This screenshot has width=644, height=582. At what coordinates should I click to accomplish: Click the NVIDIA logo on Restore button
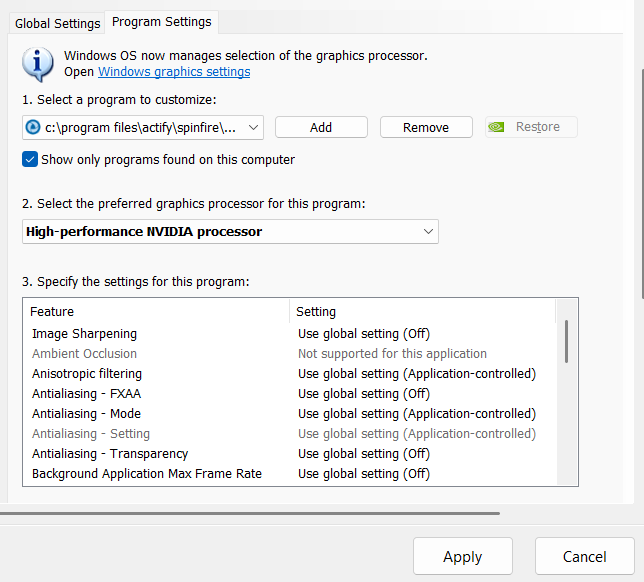pyautogui.click(x=495, y=127)
